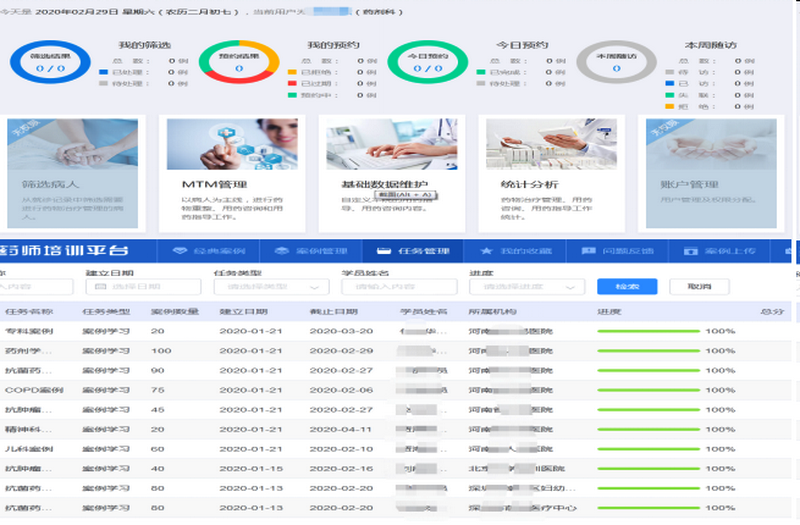Switch to the 问题反馈 tab

(620, 250)
